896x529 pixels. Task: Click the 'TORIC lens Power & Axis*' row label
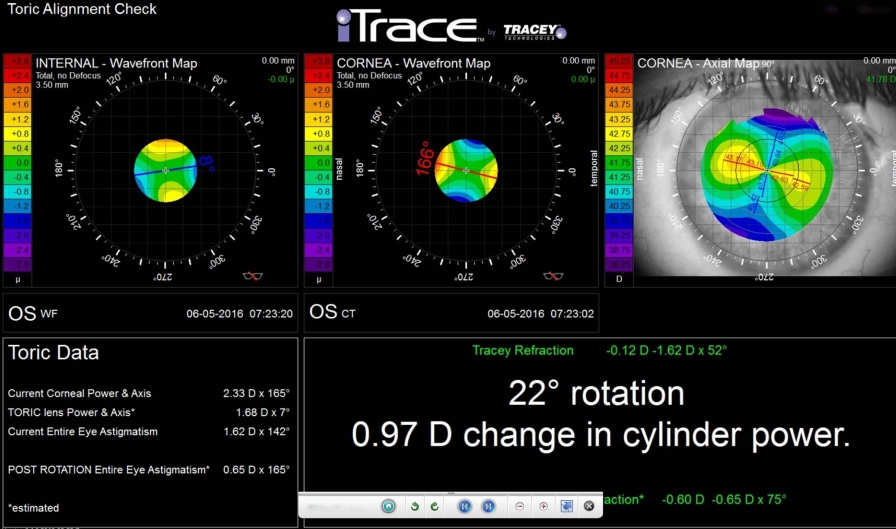pos(71,412)
